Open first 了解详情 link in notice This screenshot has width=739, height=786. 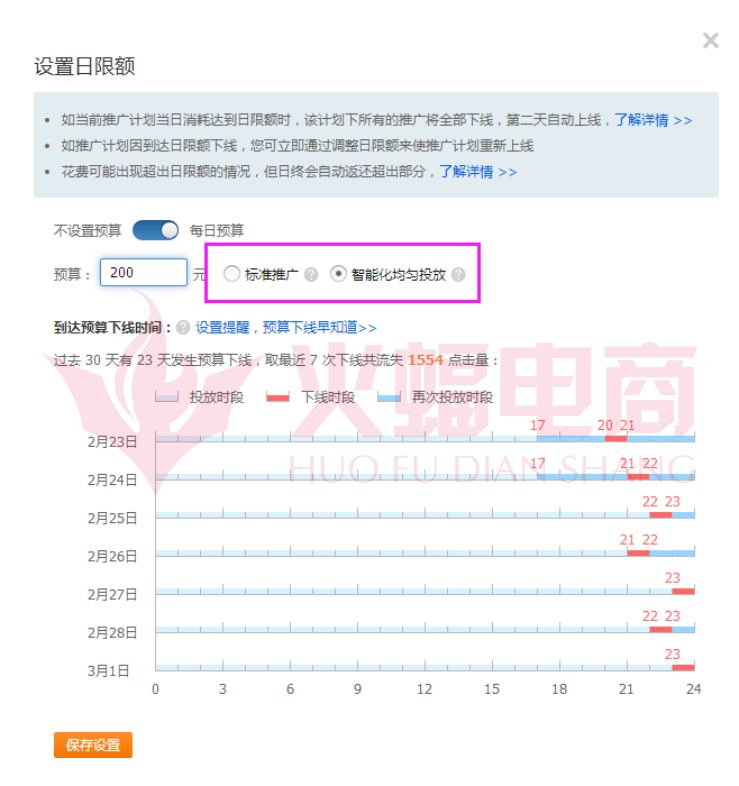pos(652,120)
